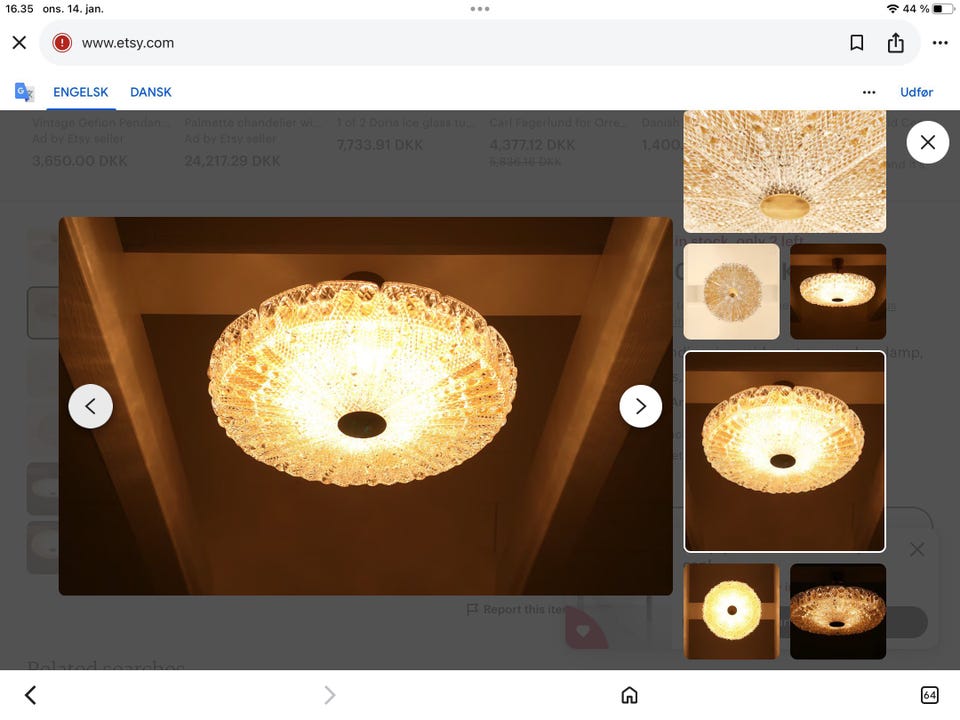Tap the three-dot multitasking control at top
Screen dimensions: 960x720
coord(480,9)
